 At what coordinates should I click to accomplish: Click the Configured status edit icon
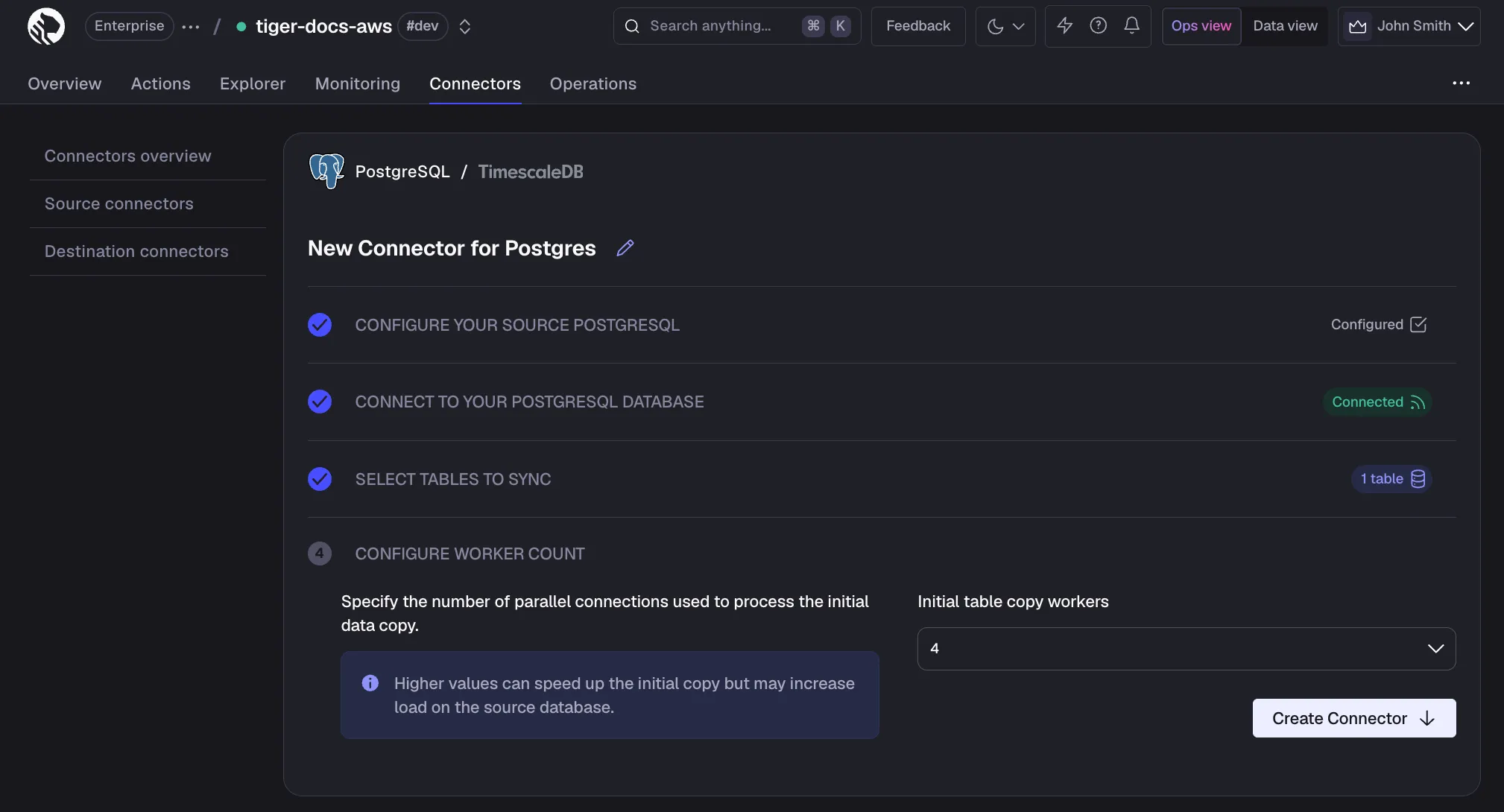(x=1418, y=325)
